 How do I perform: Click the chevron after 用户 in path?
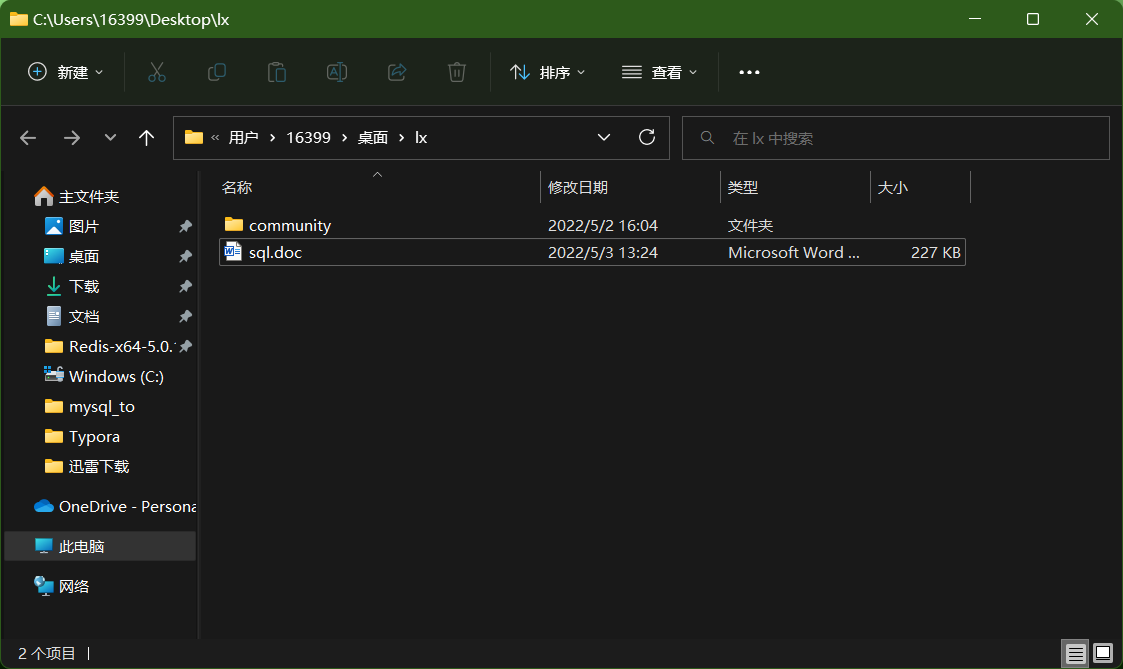coord(272,138)
